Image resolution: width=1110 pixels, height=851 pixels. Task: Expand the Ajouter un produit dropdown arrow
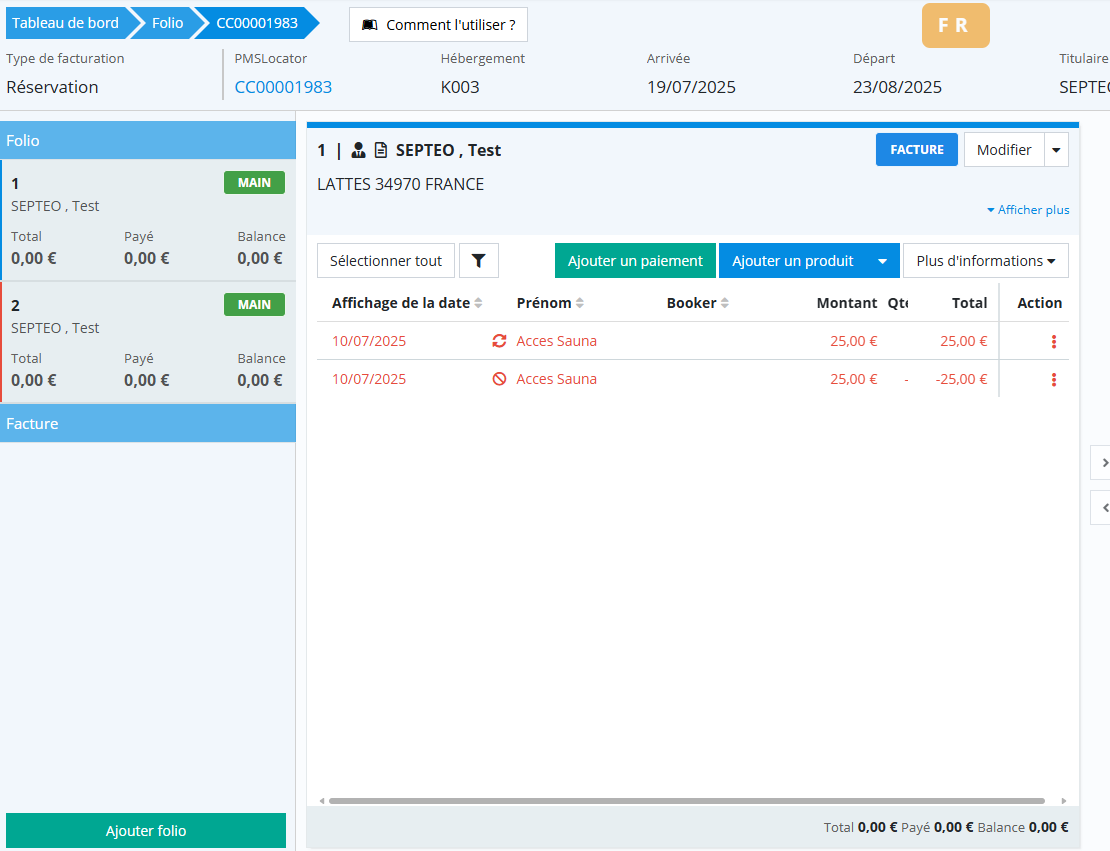882,261
